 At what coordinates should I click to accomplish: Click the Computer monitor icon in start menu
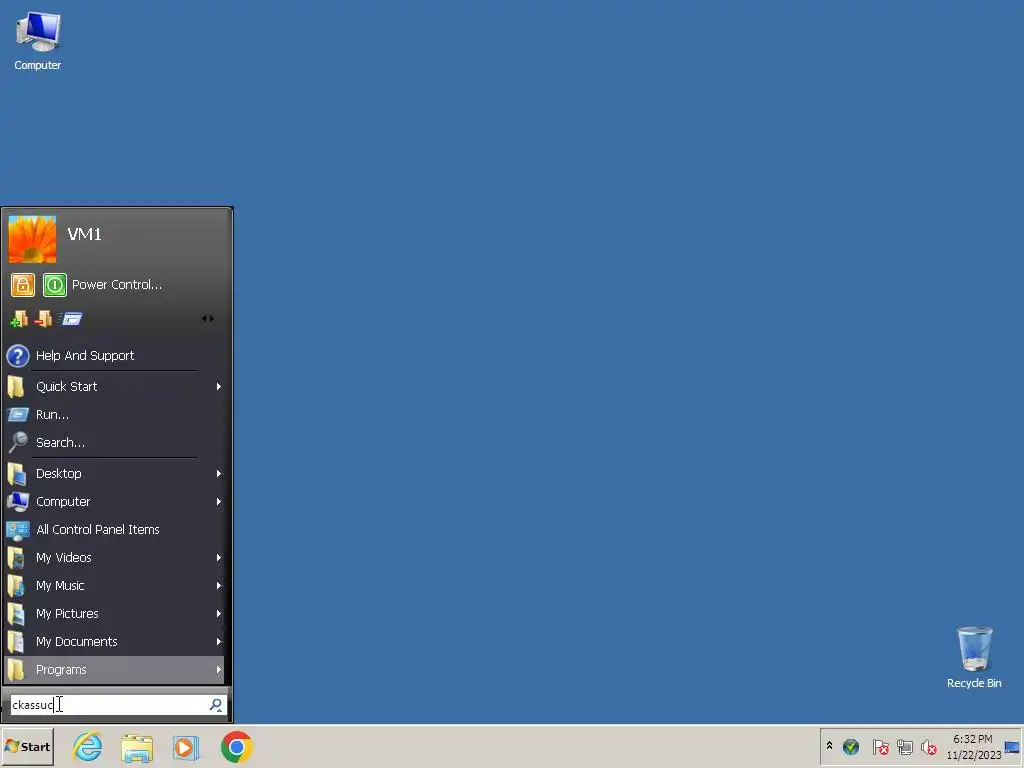18,502
